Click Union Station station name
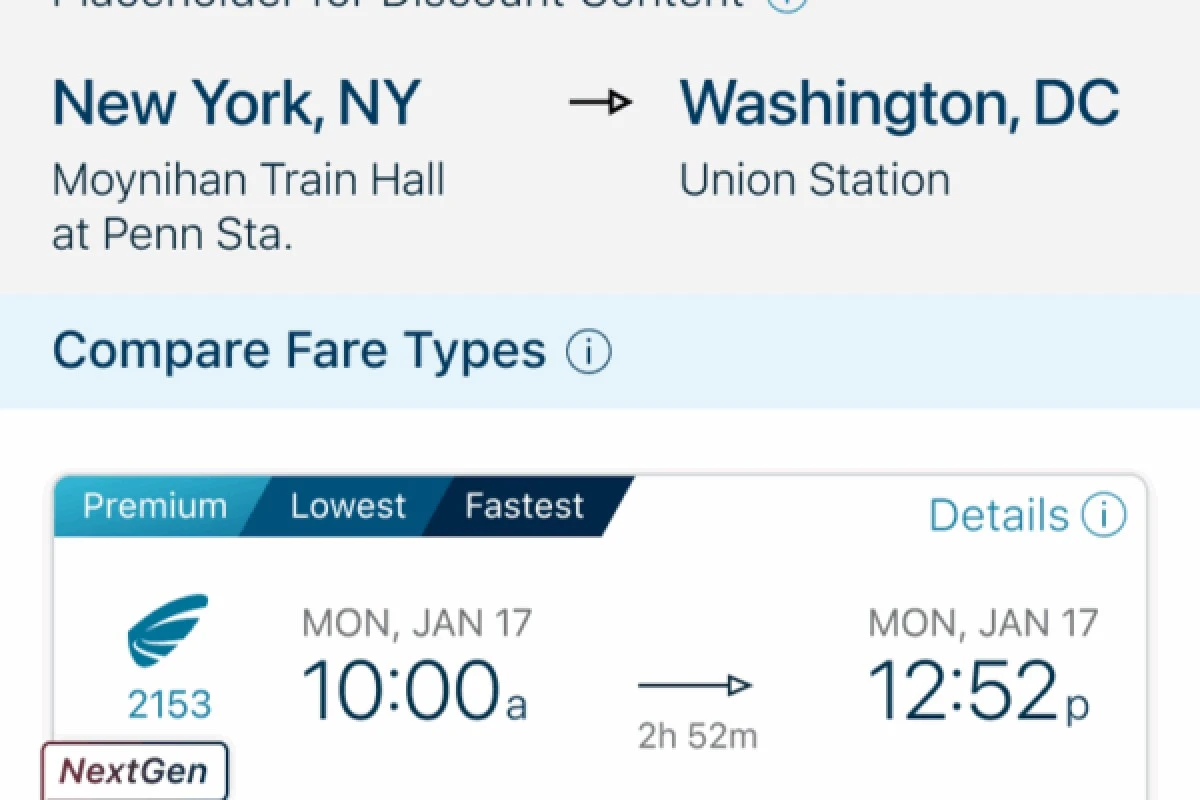 [x=814, y=181]
